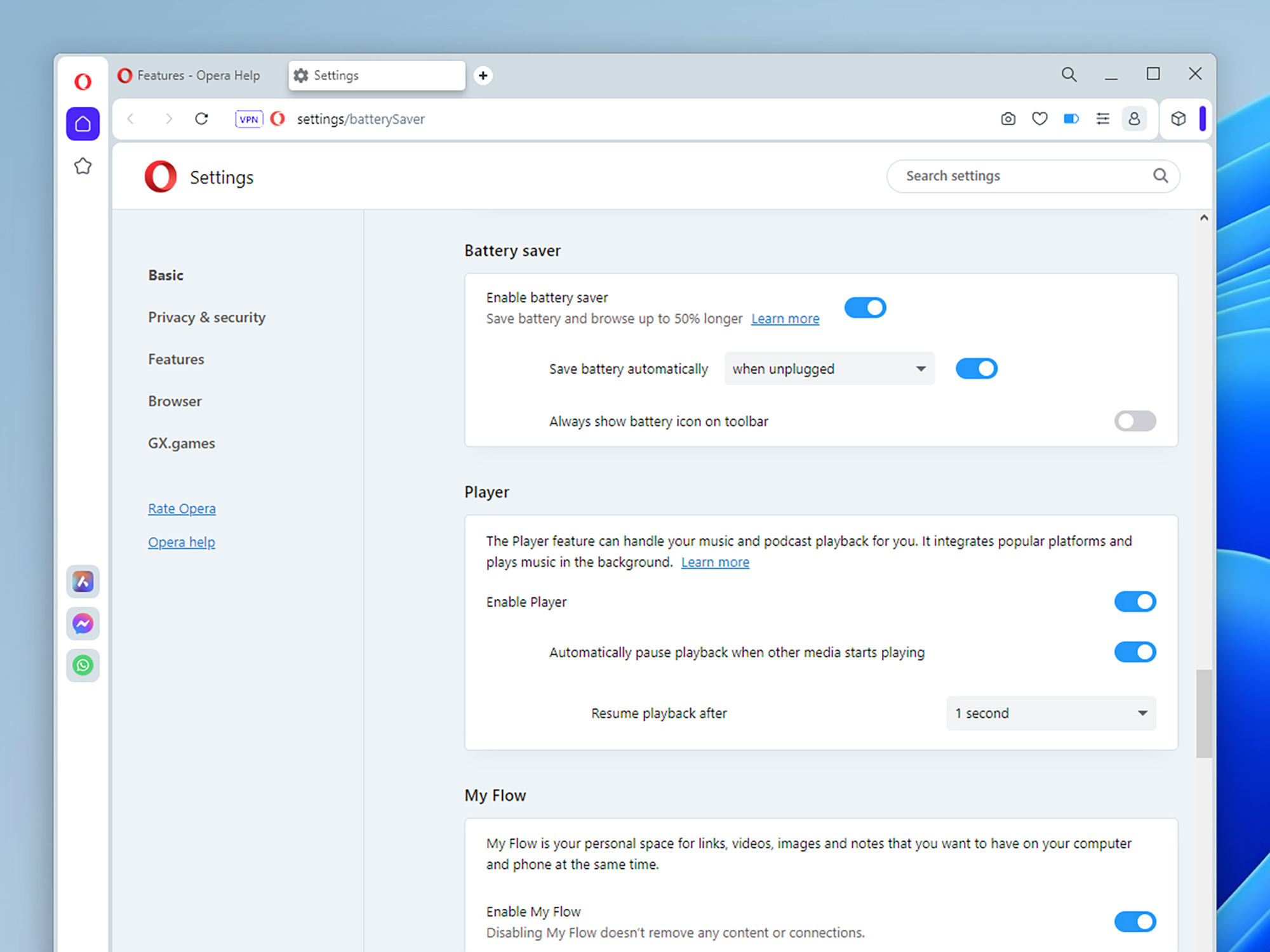The width and height of the screenshot is (1270, 952).
Task: Open Battery saver Learn more link
Action: 785,319
